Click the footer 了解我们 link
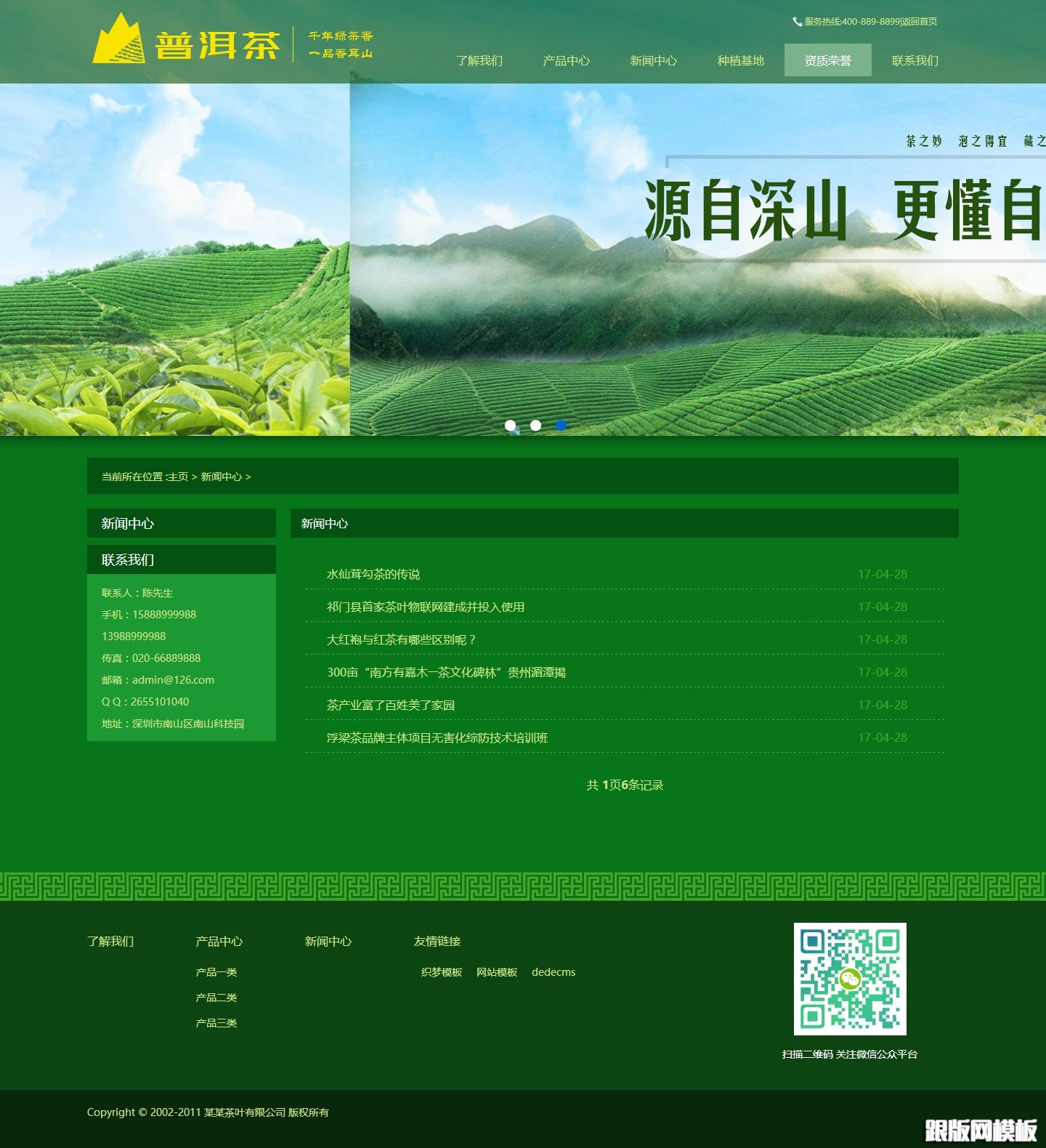Screen dimensions: 1046x1148 tap(110, 941)
